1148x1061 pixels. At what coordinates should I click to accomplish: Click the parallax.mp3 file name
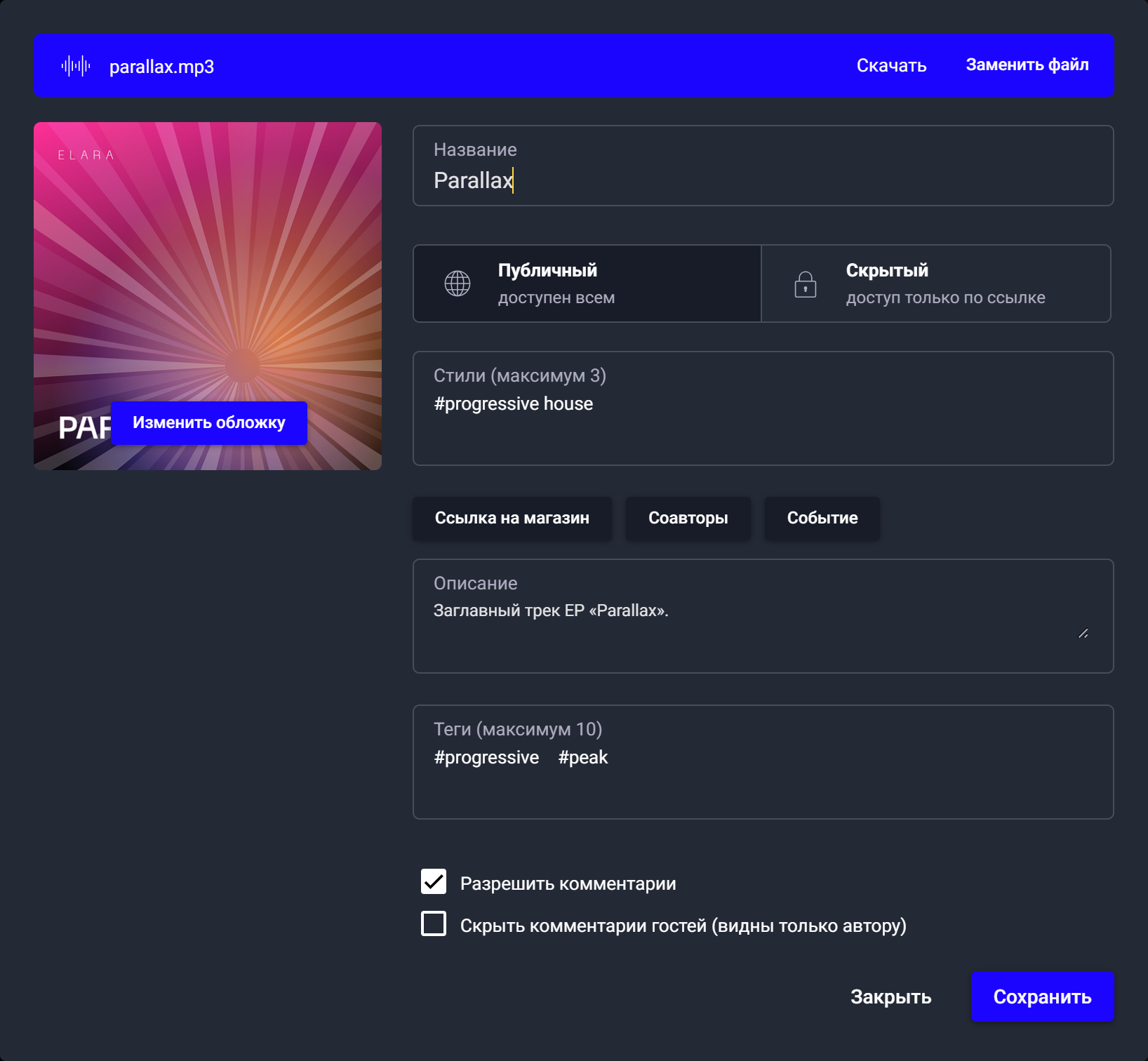coord(161,67)
